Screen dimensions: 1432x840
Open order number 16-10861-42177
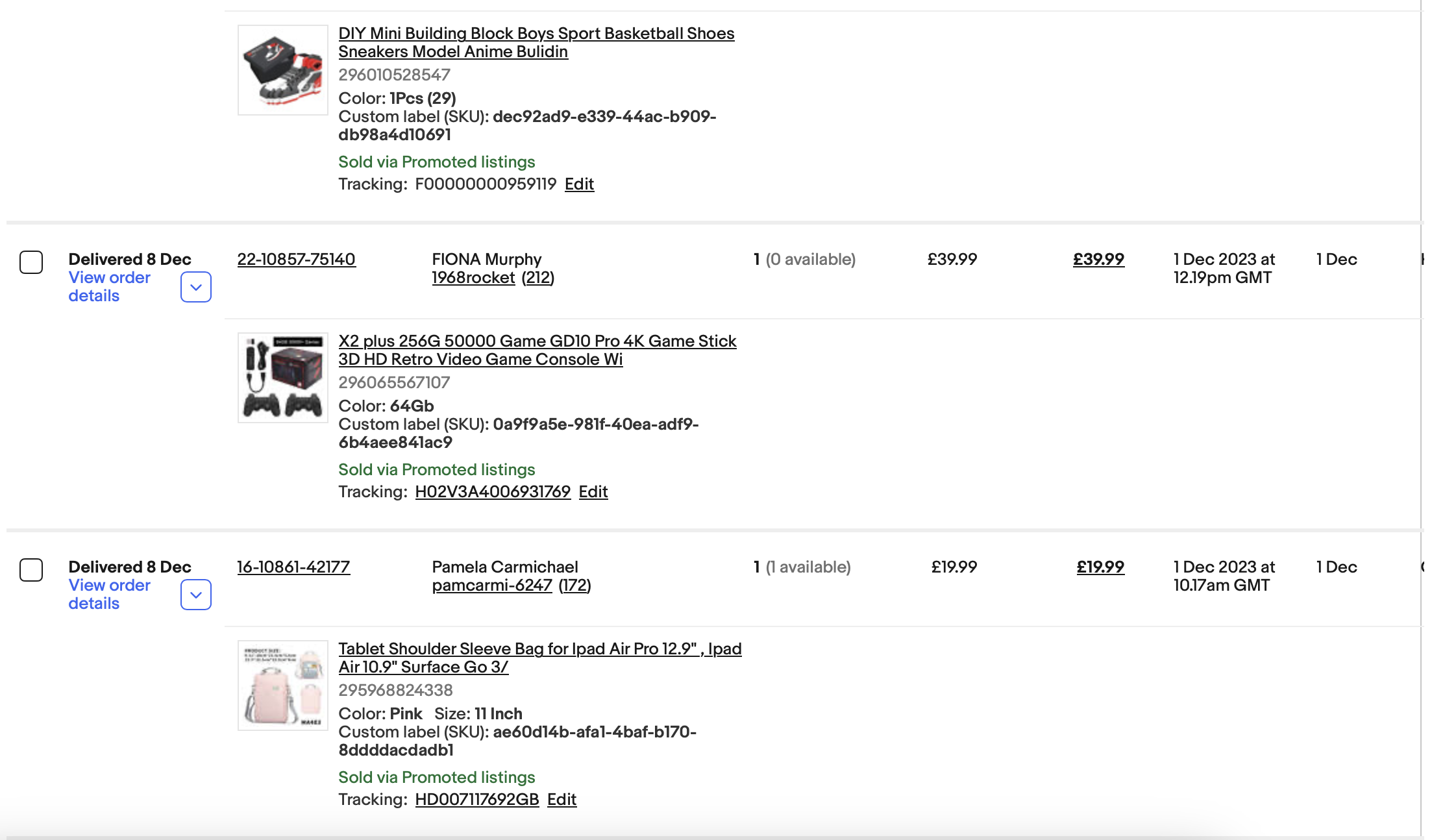click(x=293, y=567)
